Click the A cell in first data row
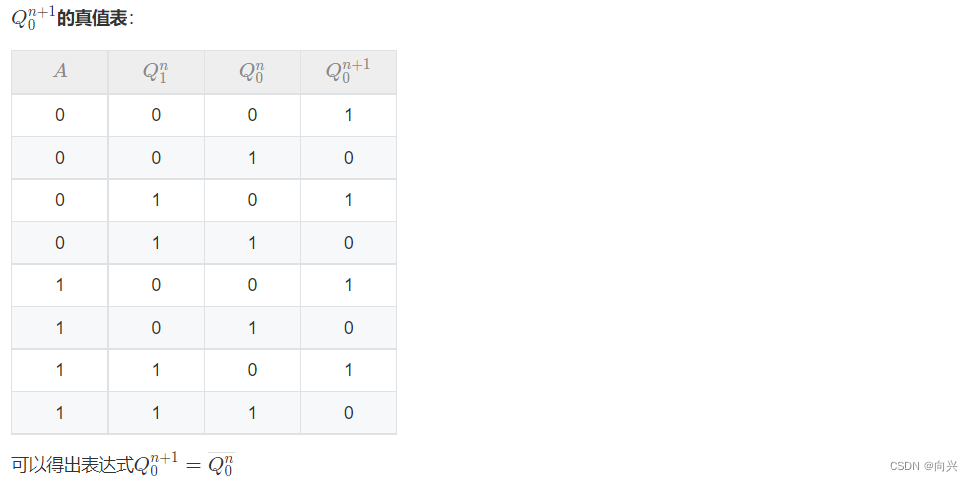Viewport: 973px width, 481px height. click(x=60, y=116)
